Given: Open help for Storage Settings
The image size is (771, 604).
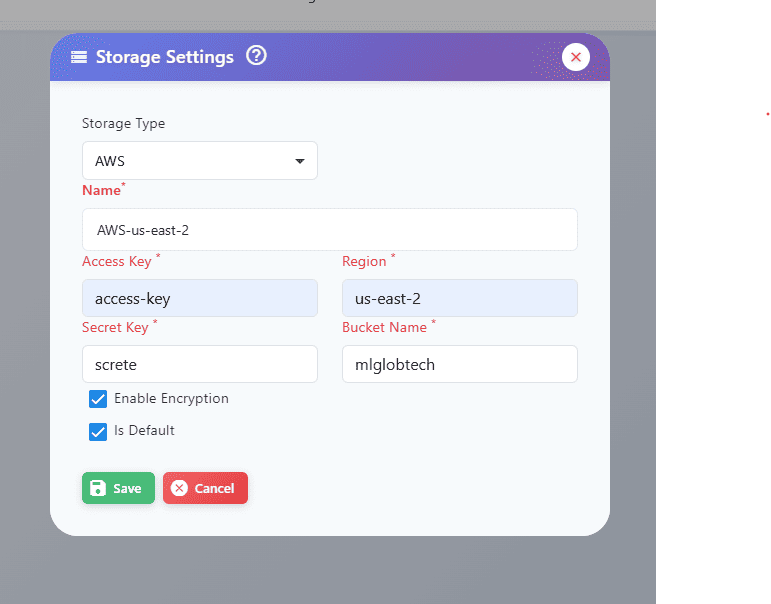Looking at the screenshot, I should (x=256, y=56).
